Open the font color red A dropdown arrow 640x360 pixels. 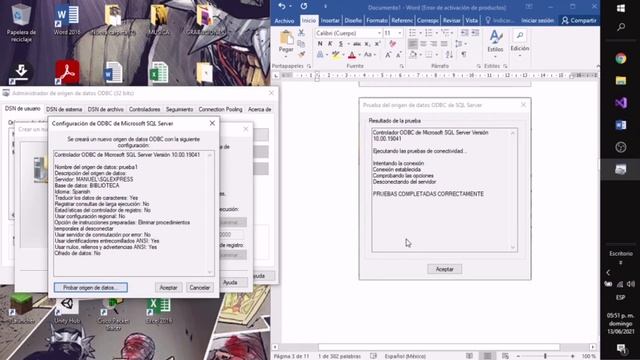click(x=359, y=55)
